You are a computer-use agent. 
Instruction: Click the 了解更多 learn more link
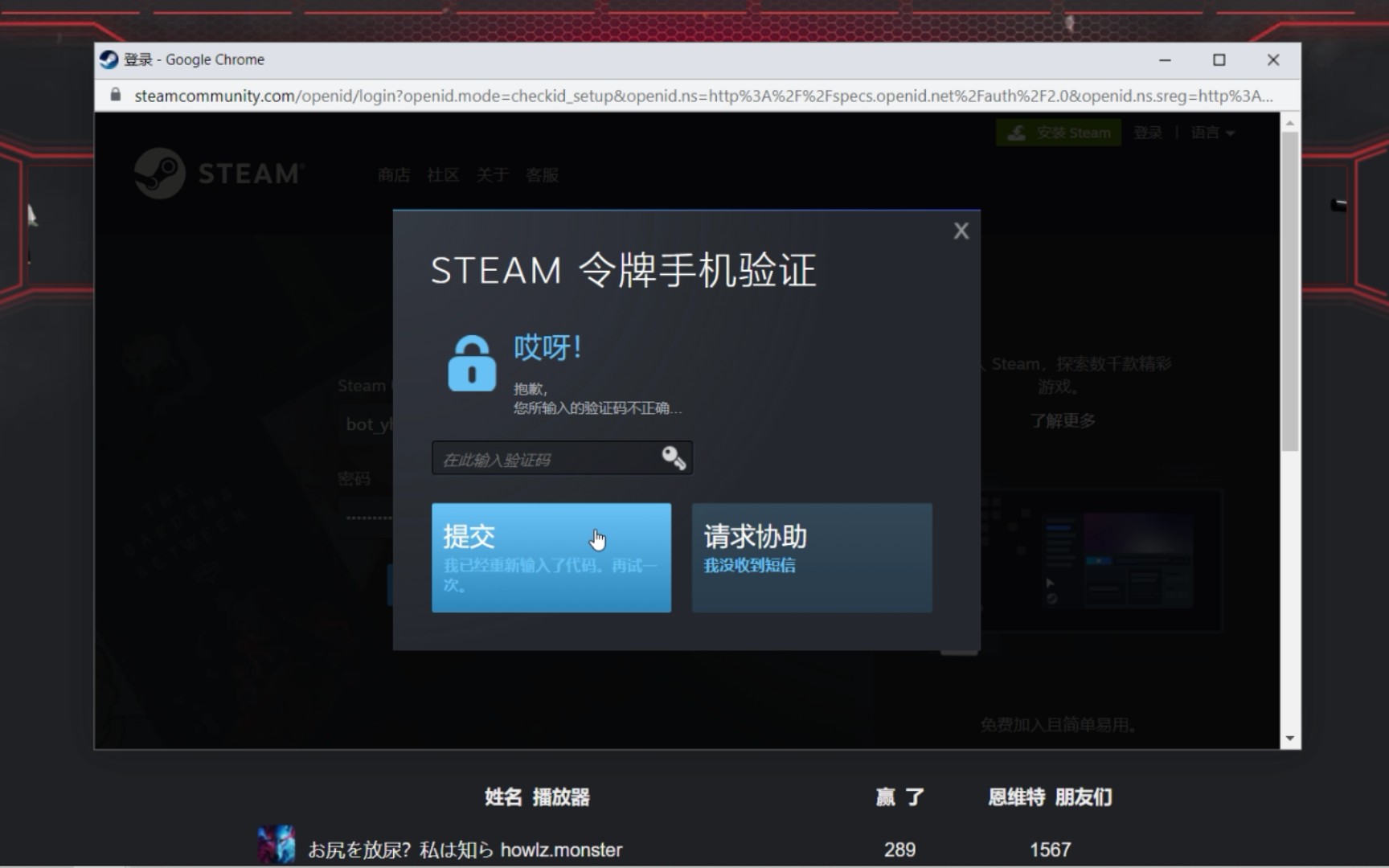[x=1063, y=420]
